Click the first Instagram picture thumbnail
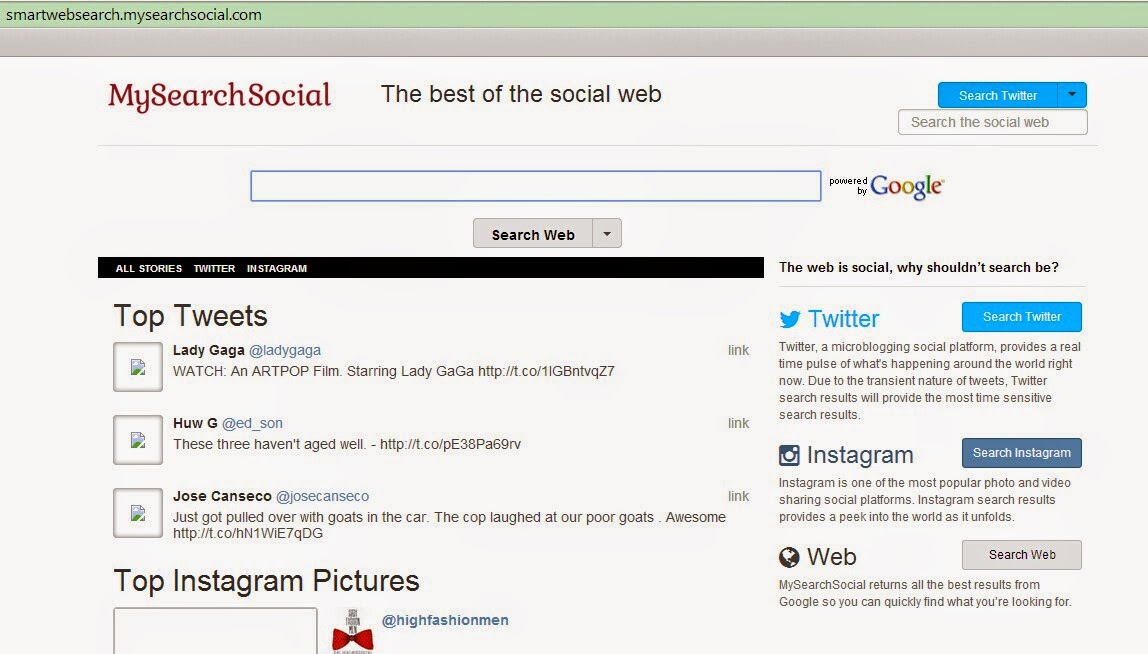The image size is (1148, 654). [215, 631]
